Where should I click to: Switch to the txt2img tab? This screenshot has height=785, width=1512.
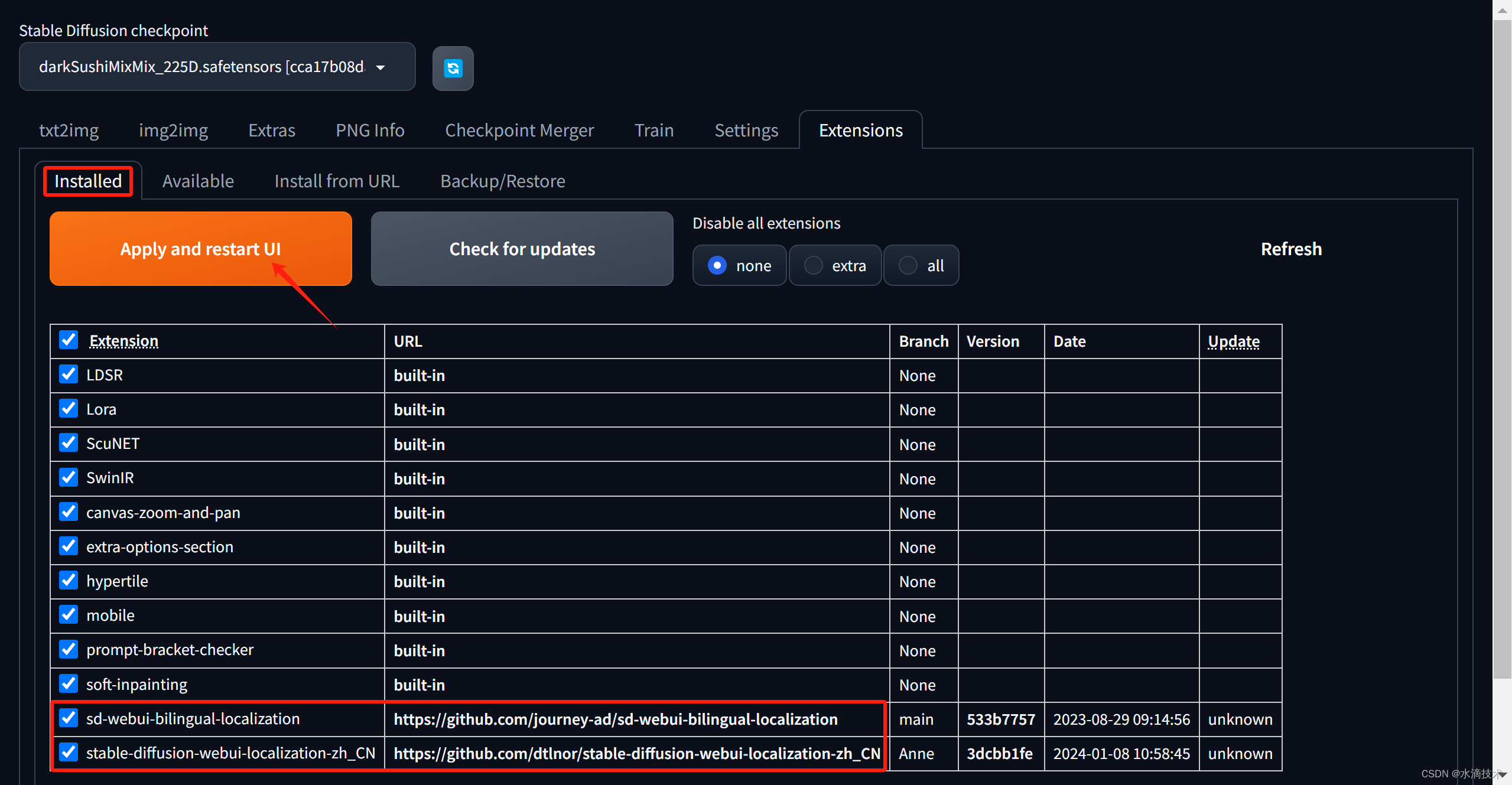click(x=69, y=130)
